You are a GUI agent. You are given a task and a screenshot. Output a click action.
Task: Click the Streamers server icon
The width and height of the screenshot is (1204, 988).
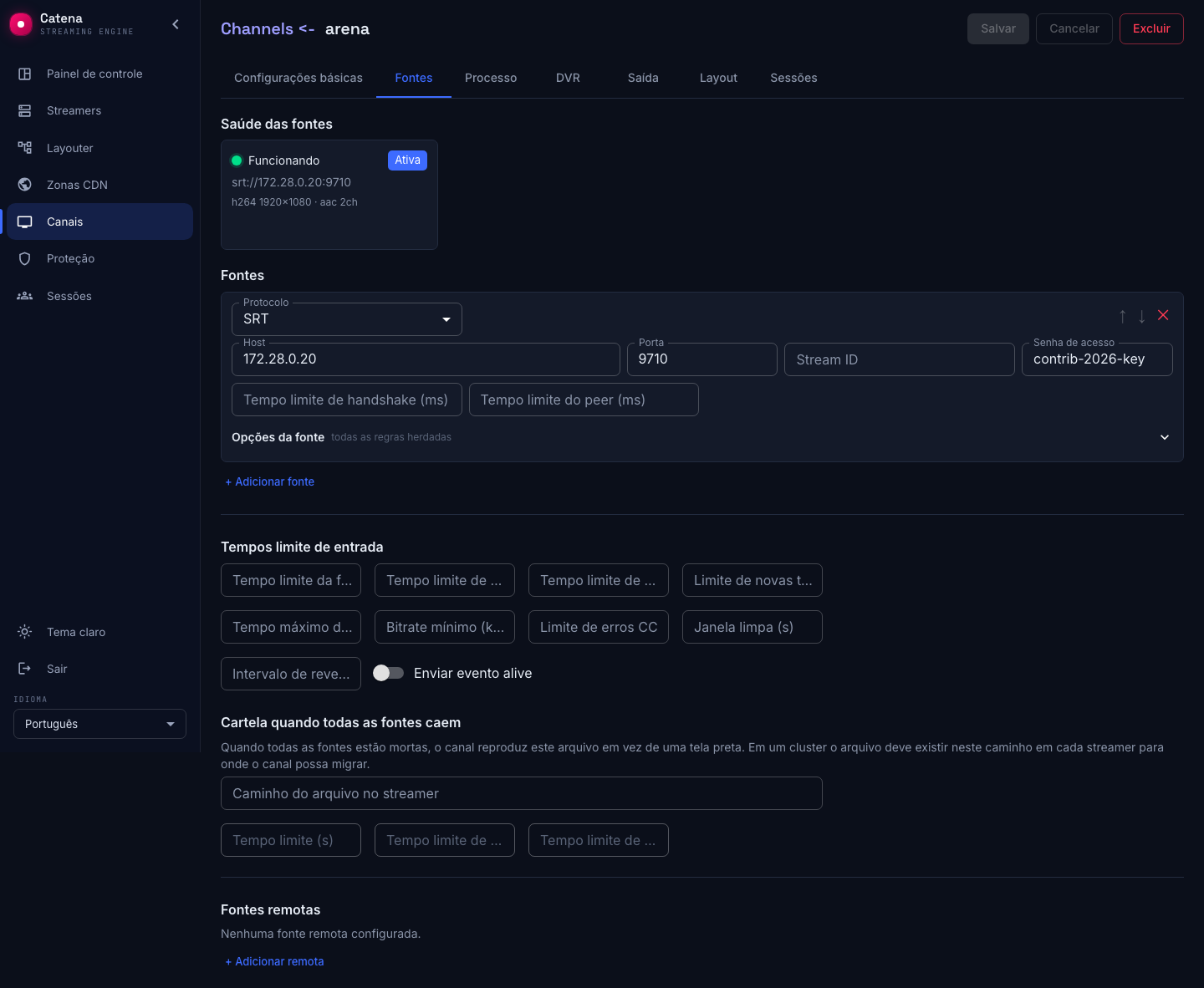(25, 110)
